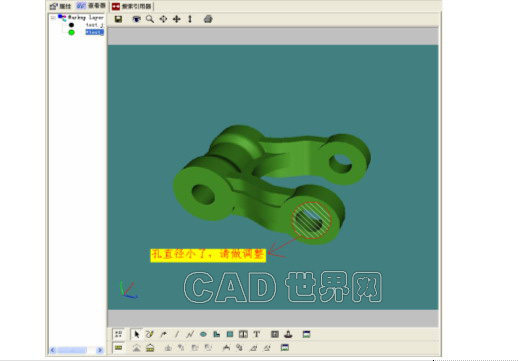Pick the text T markup tool
Screen dimensions: 518x361
coord(256,334)
